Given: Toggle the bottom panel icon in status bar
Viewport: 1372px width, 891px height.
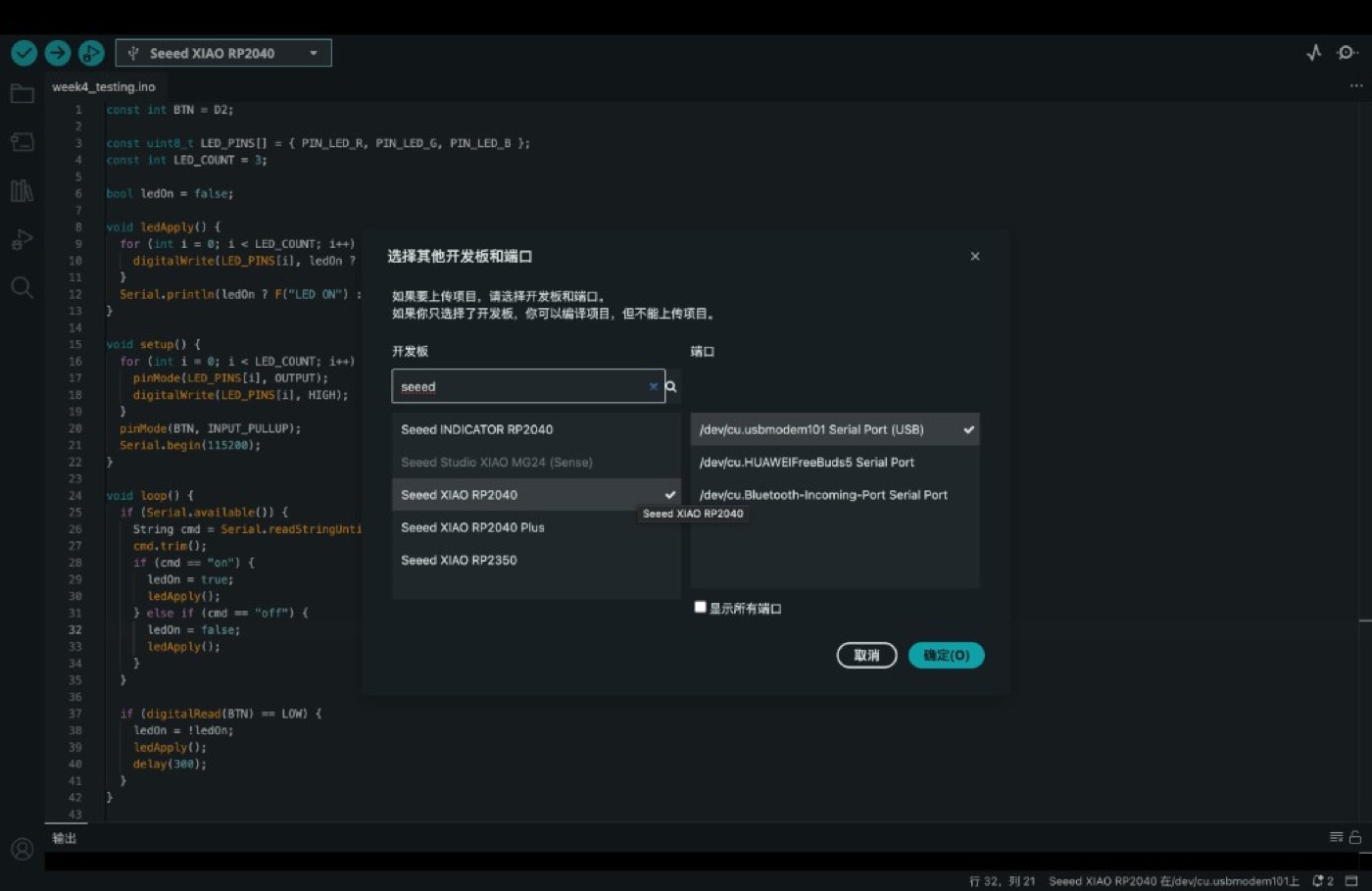Looking at the screenshot, I should coord(1351,881).
